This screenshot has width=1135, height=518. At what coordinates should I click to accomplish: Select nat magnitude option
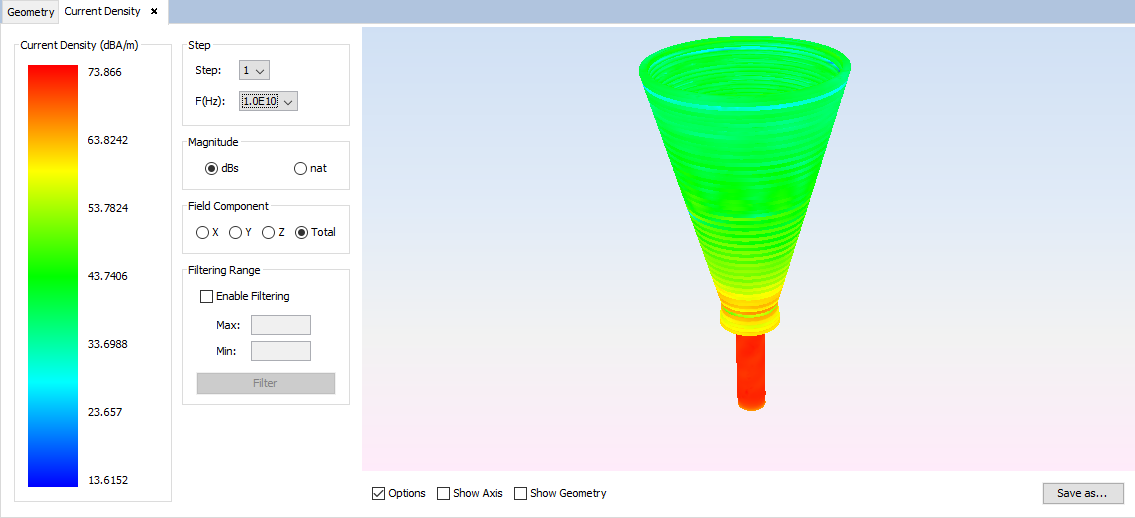coord(300,168)
